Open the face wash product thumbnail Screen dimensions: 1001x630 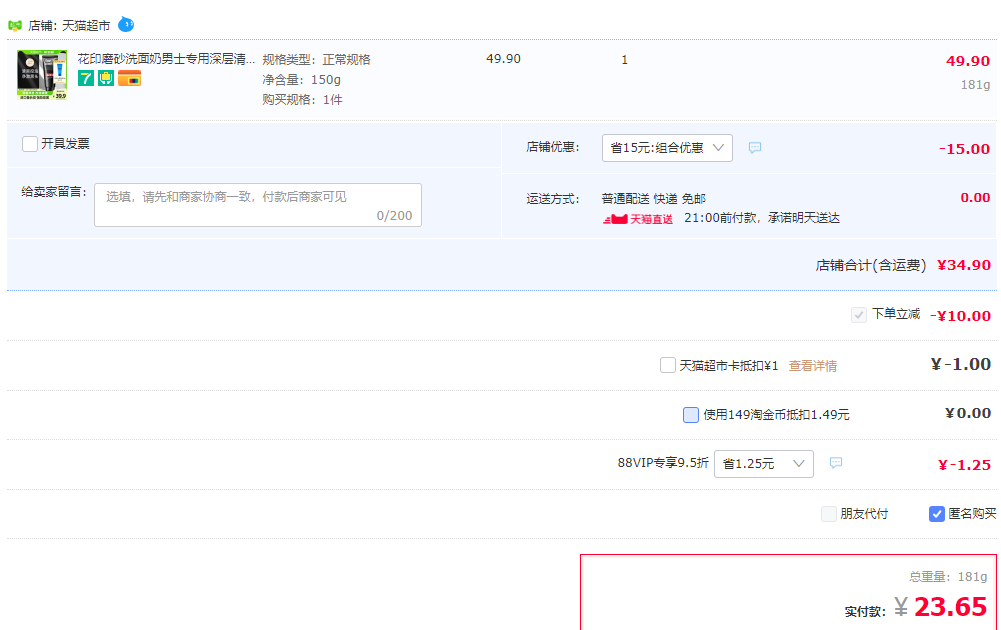(41, 75)
